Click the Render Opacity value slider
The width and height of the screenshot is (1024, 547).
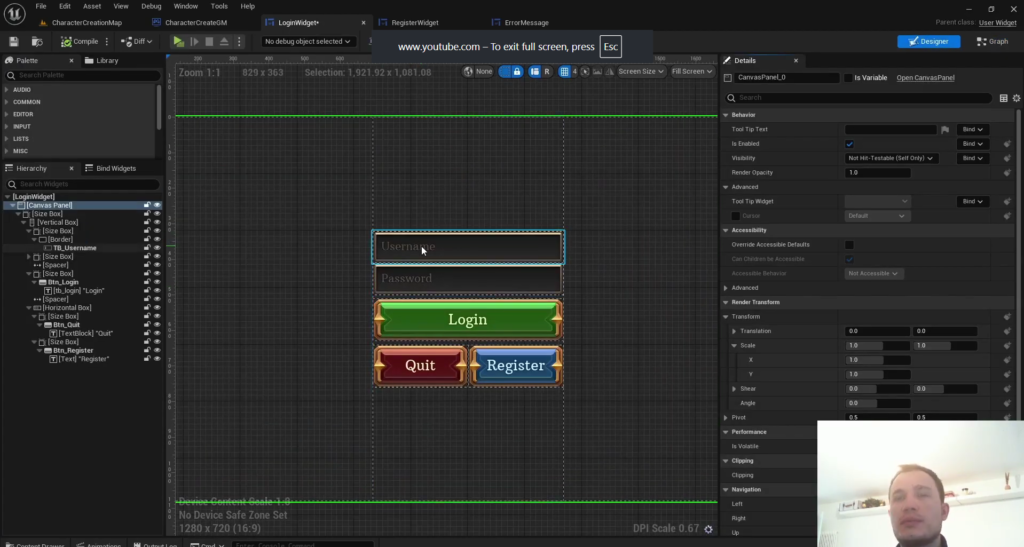tap(877, 172)
